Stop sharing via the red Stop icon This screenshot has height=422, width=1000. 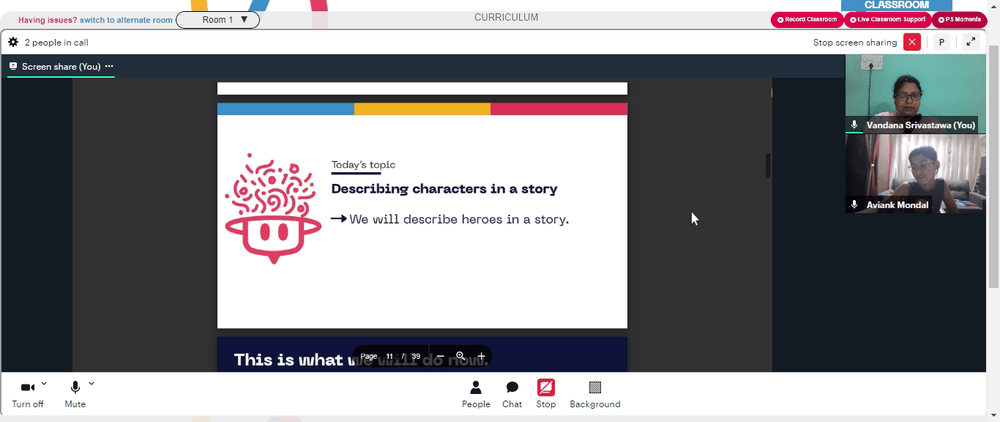pos(546,388)
